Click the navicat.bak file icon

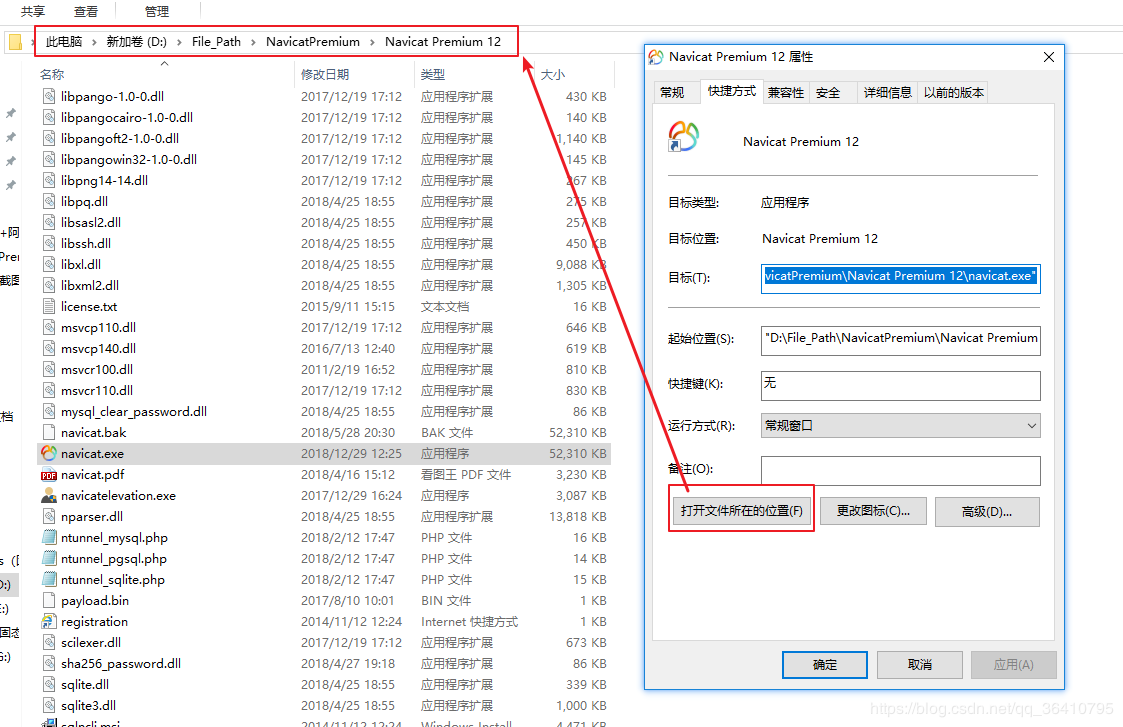coord(49,433)
